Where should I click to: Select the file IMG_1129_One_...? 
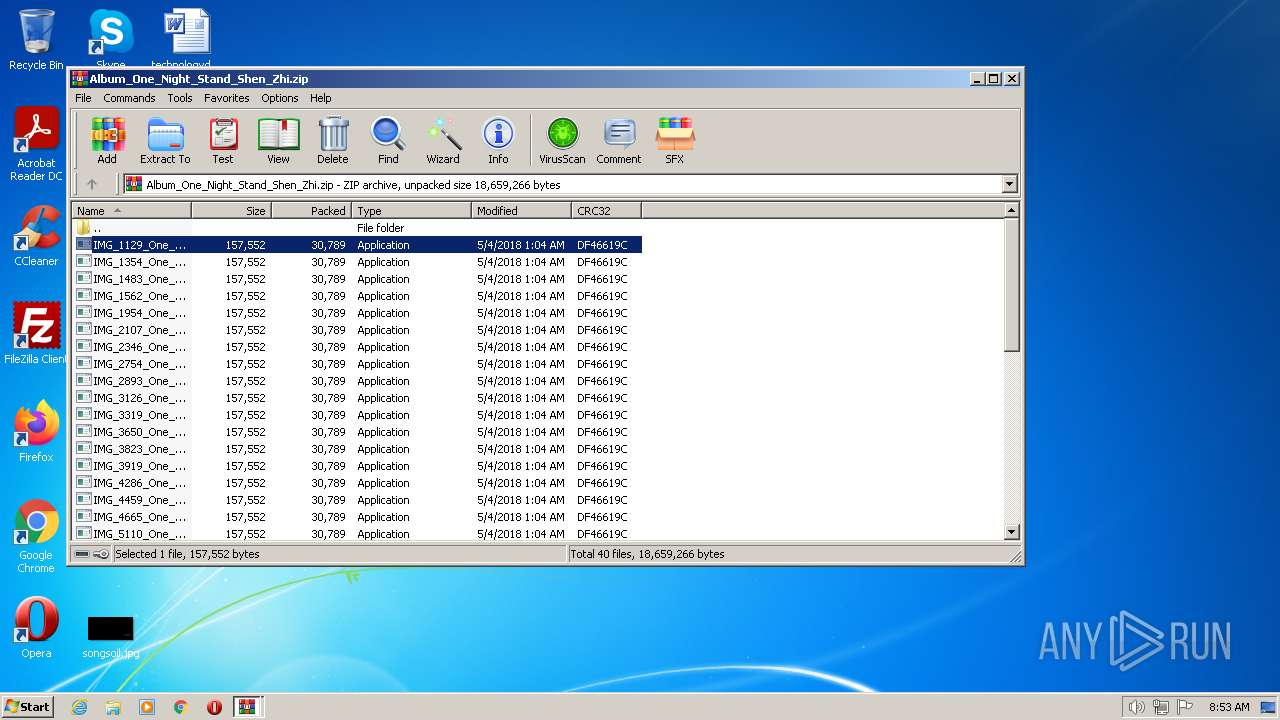(x=357, y=245)
